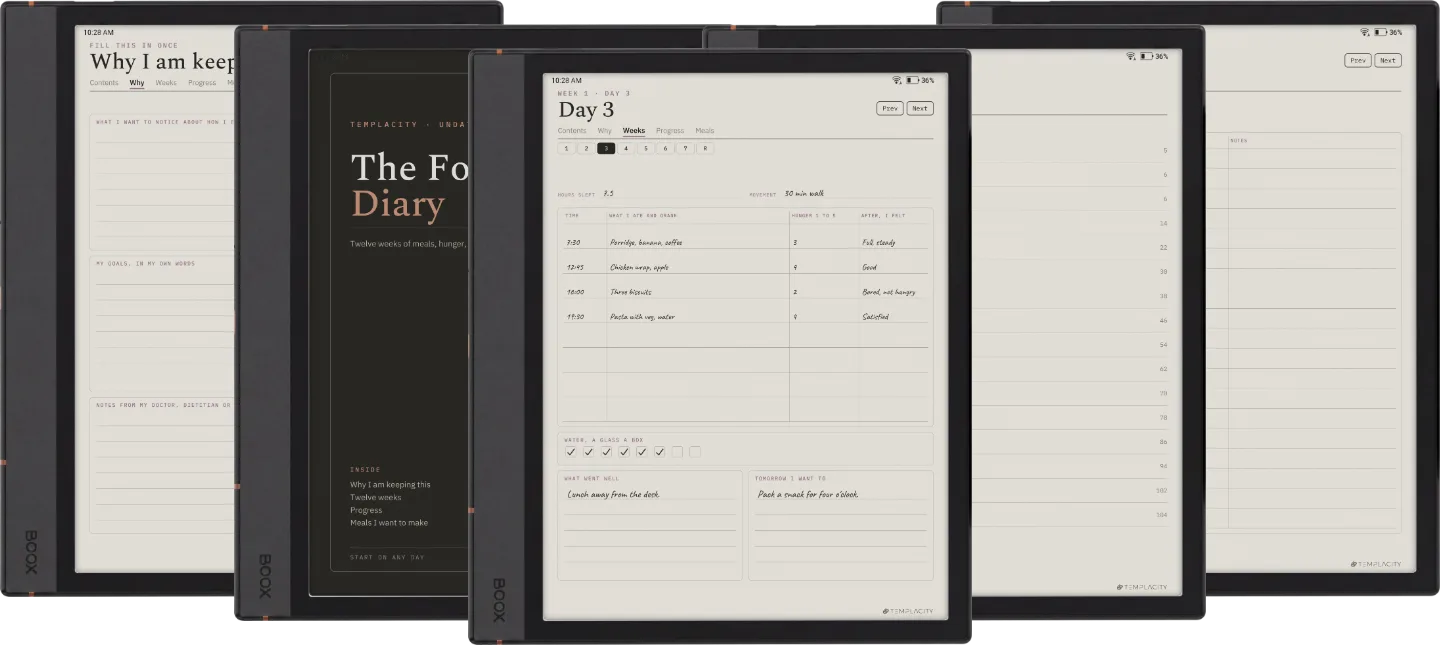The height and width of the screenshot is (646, 1440).
Task: Uncheck the first water glass checkbox
Action: coord(570,452)
